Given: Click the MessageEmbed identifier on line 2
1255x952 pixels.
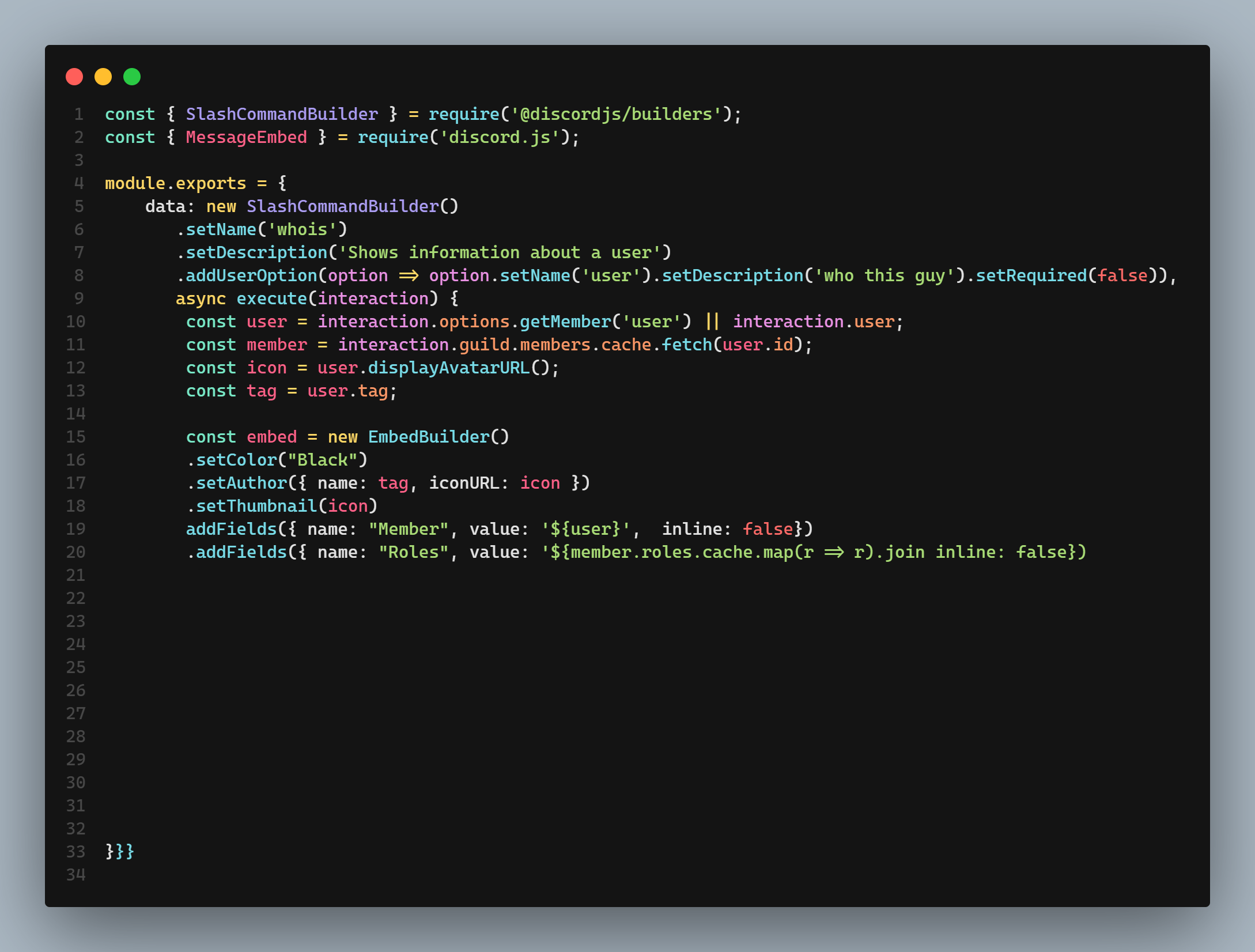Looking at the screenshot, I should click(x=246, y=137).
